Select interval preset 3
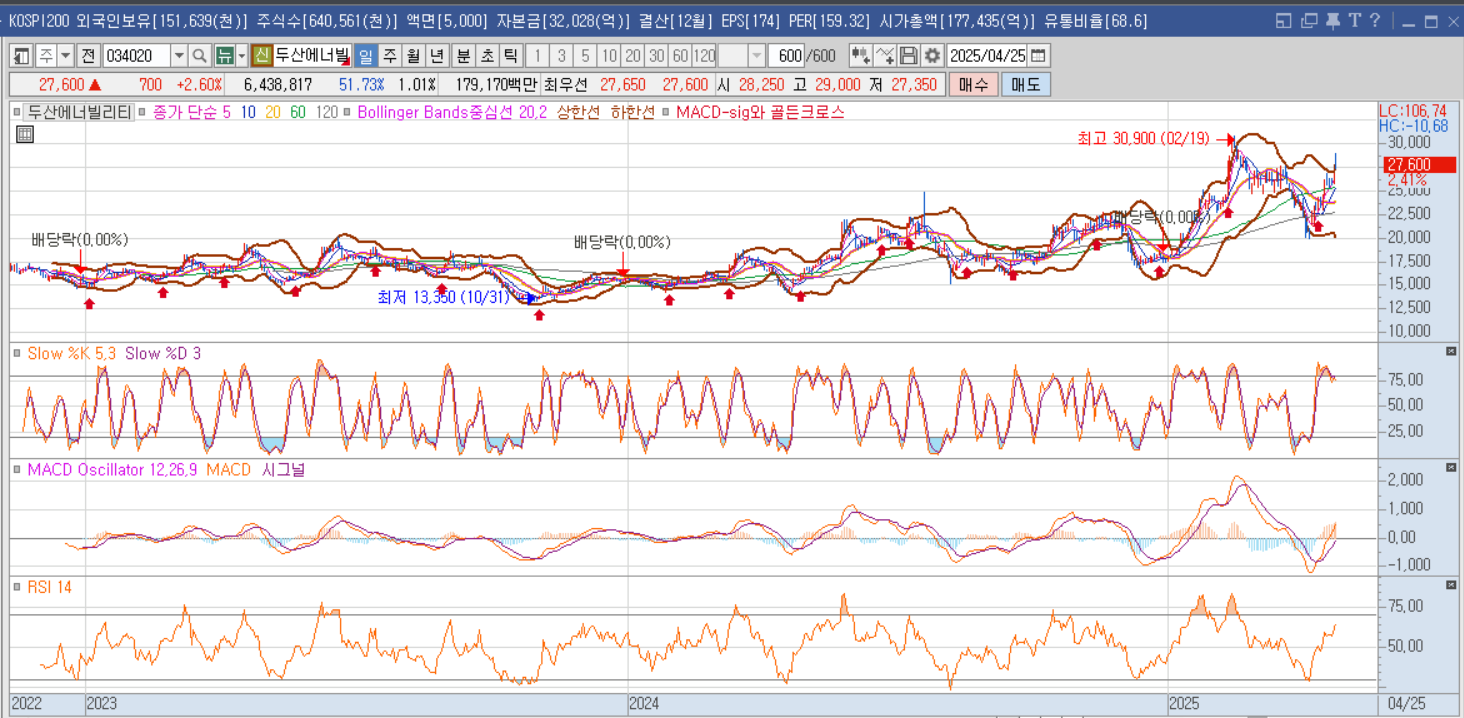 pos(561,56)
